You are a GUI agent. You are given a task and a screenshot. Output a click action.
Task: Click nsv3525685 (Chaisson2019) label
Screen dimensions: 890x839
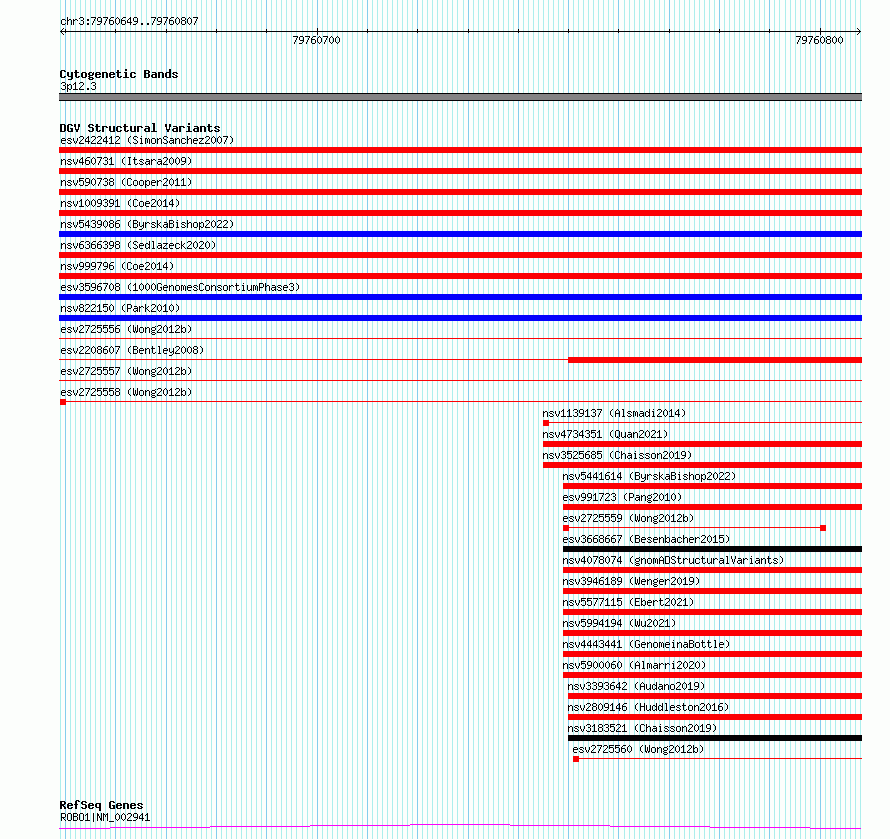click(x=617, y=455)
